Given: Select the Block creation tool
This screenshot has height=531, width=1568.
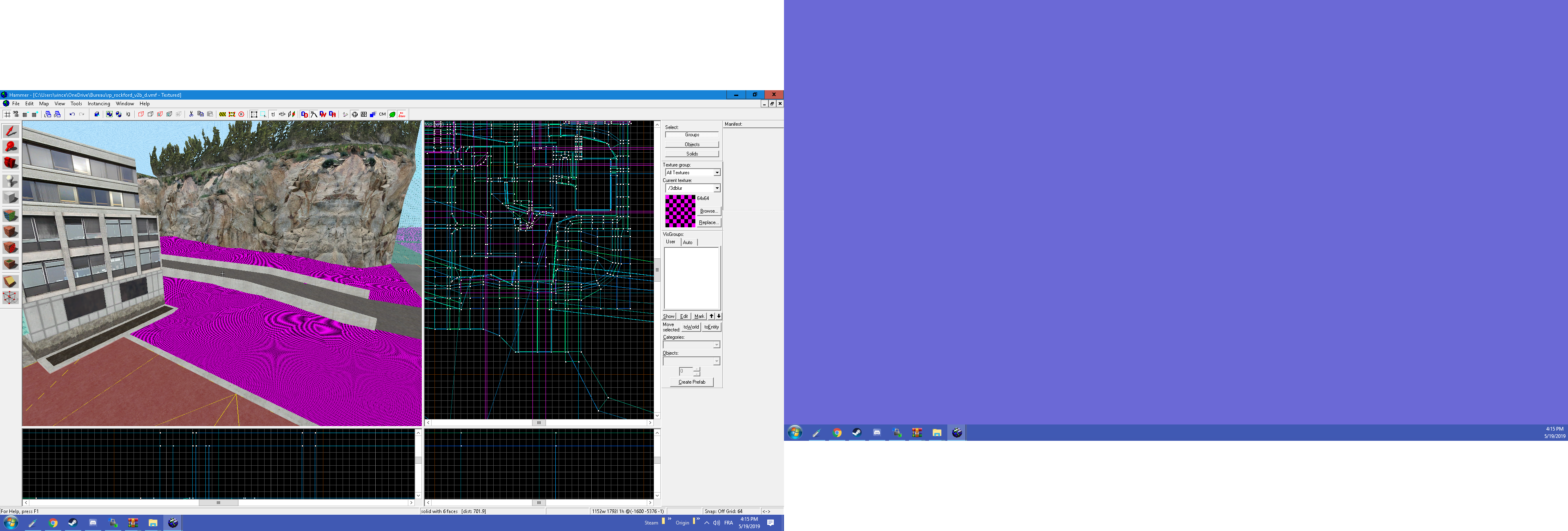Looking at the screenshot, I should tap(11, 198).
